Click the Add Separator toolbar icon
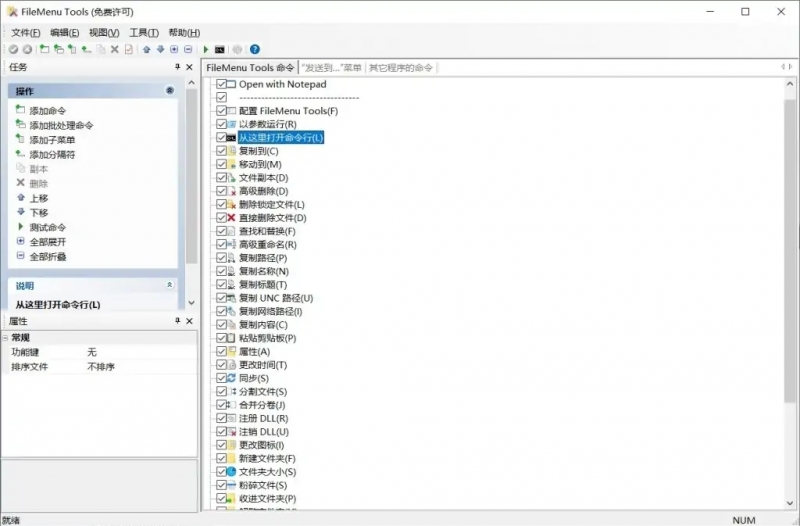This screenshot has width=800, height=526. coord(86,49)
